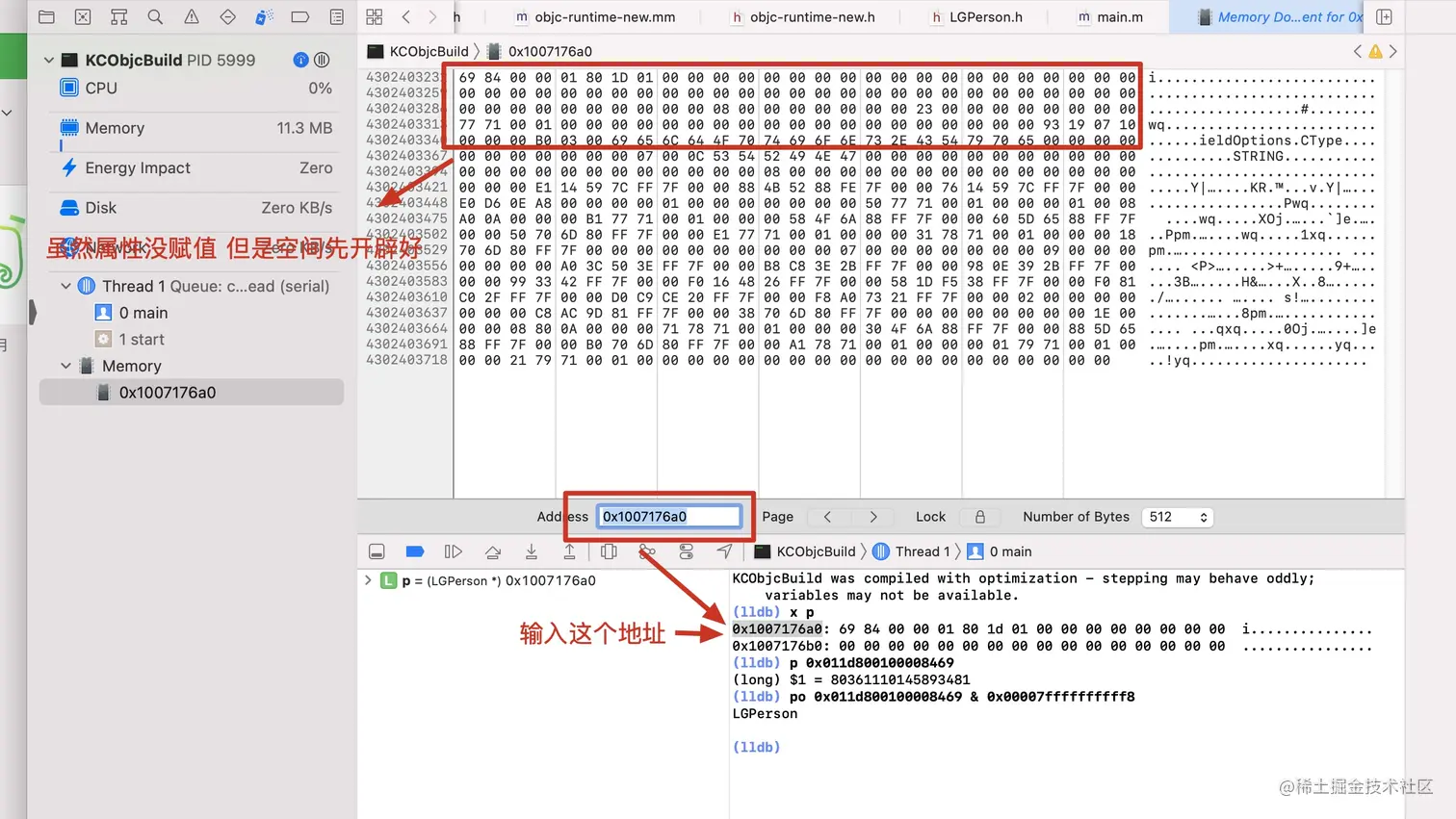Open the Project navigator folder icon

(x=46, y=16)
